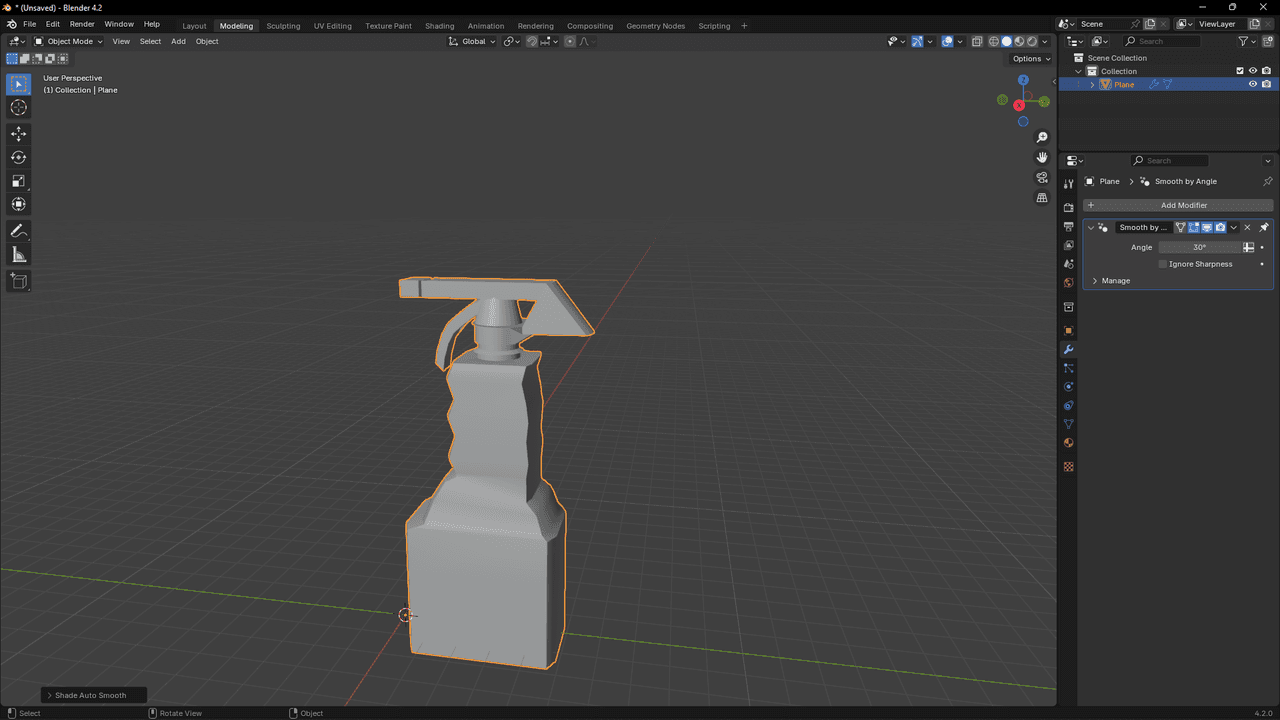Toggle X-ray mode in viewport header
The image size is (1280, 720).
click(x=977, y=42)
